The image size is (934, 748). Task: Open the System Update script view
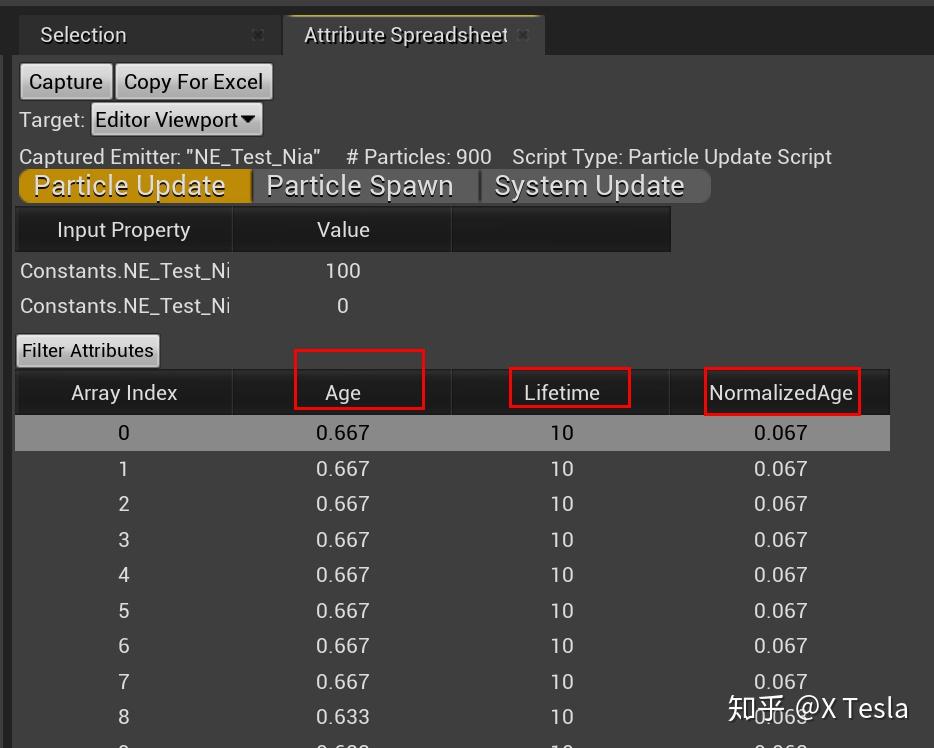(x=588, y=185)
